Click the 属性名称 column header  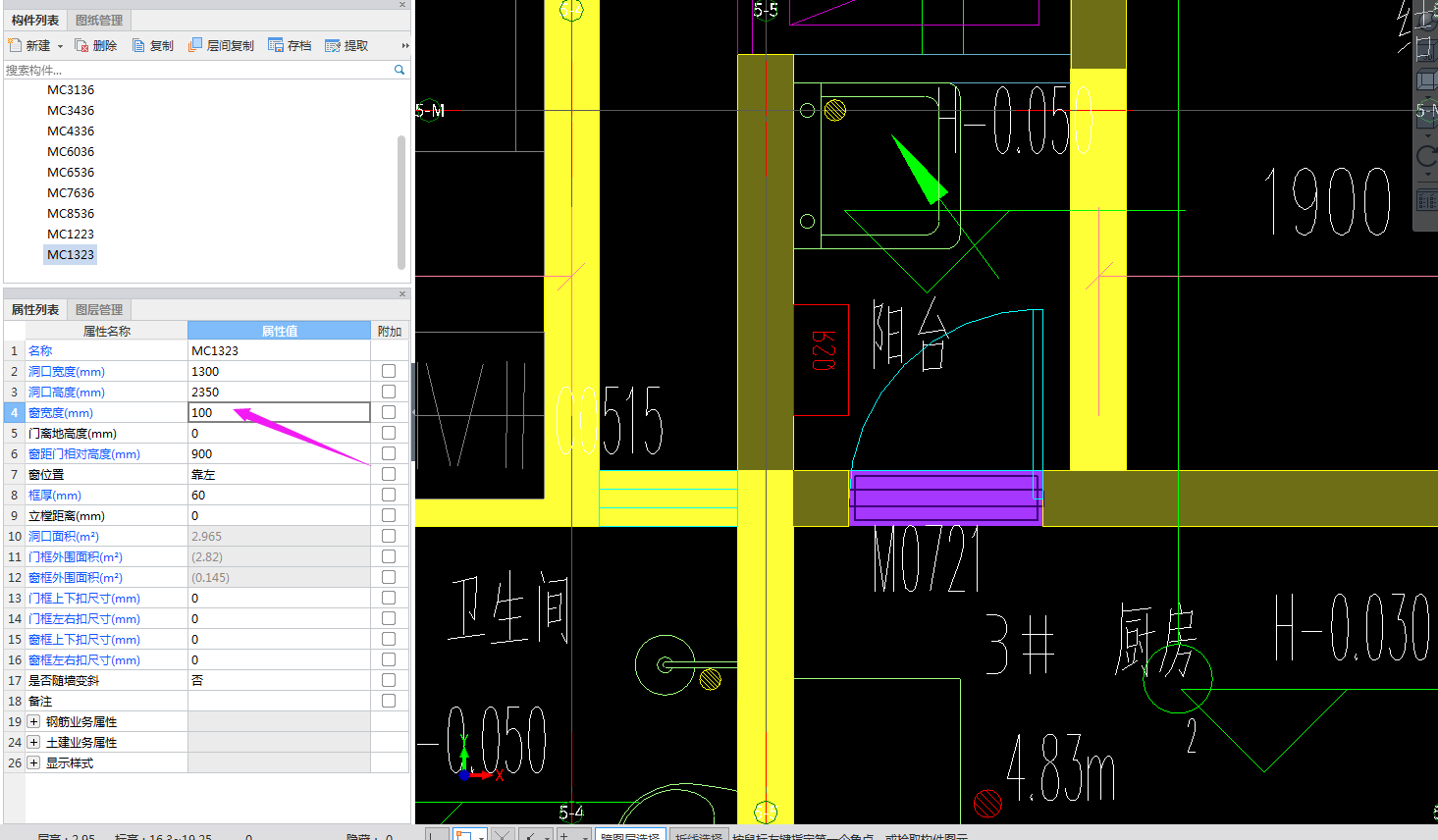click(x=106, y=331)
